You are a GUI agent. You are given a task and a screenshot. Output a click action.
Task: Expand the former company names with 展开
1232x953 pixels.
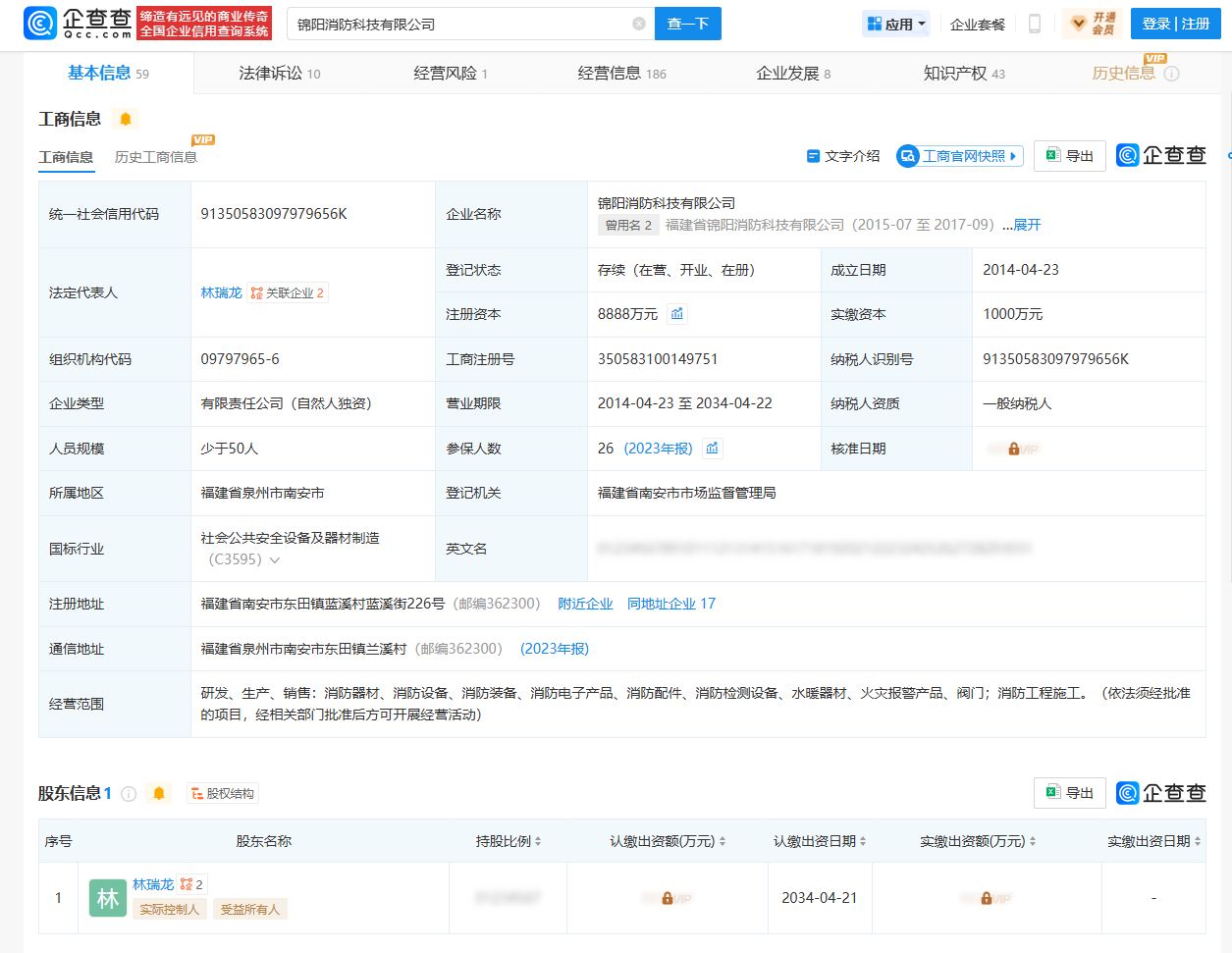(x=1027, y=225)
